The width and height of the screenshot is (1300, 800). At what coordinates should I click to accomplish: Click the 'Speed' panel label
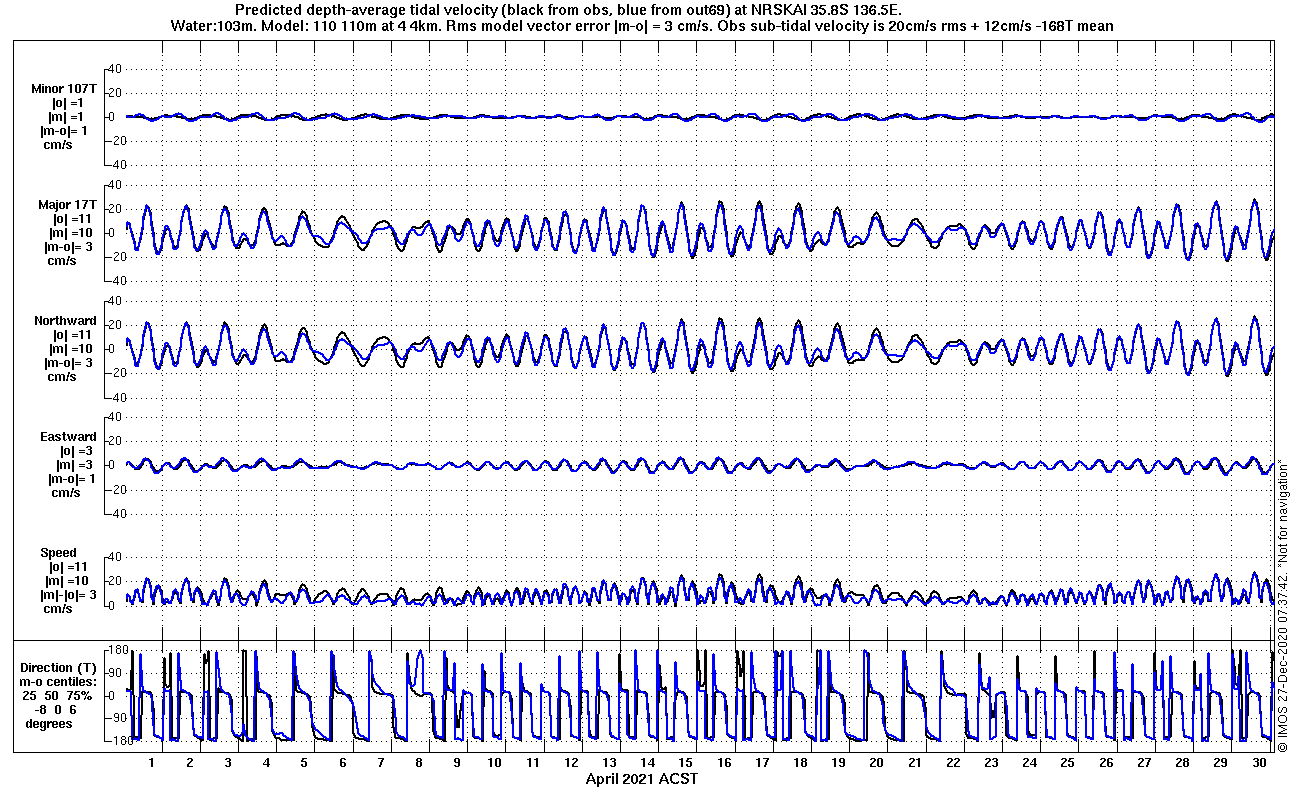[x=58, y=553]
